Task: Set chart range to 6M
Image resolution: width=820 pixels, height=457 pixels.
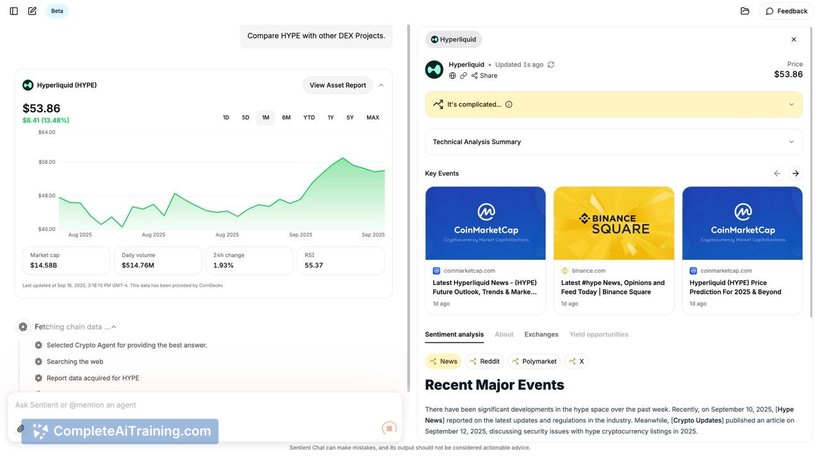Action: coord(286,118)
